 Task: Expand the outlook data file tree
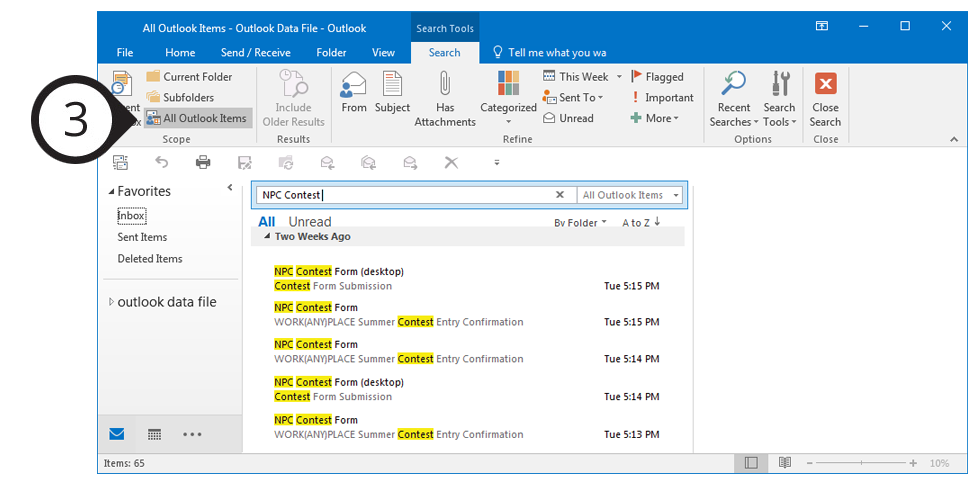(x=111, y=302)
